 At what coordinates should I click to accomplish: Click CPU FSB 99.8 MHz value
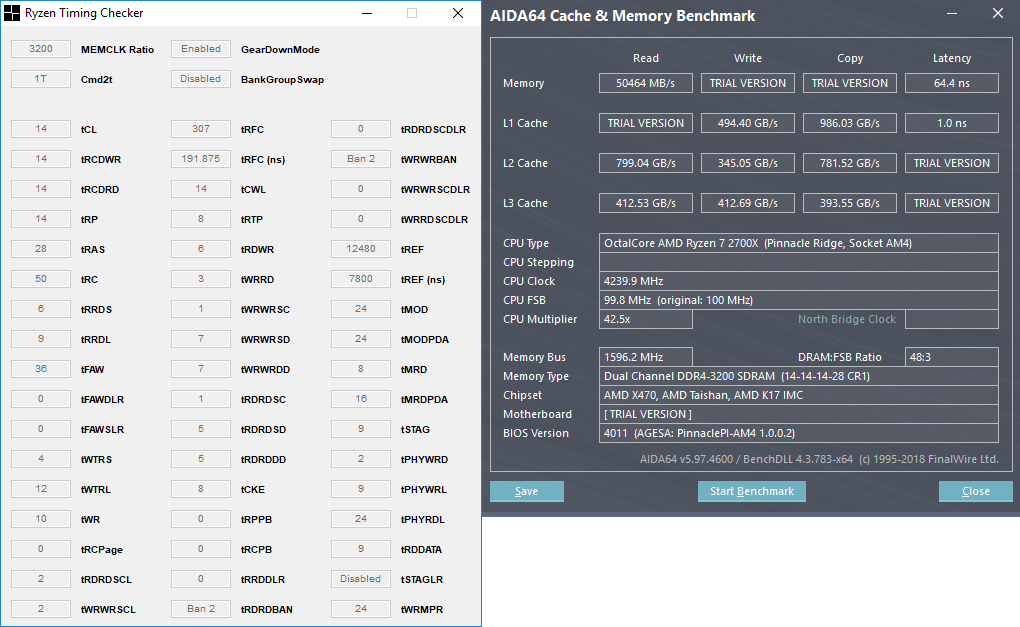799,300
